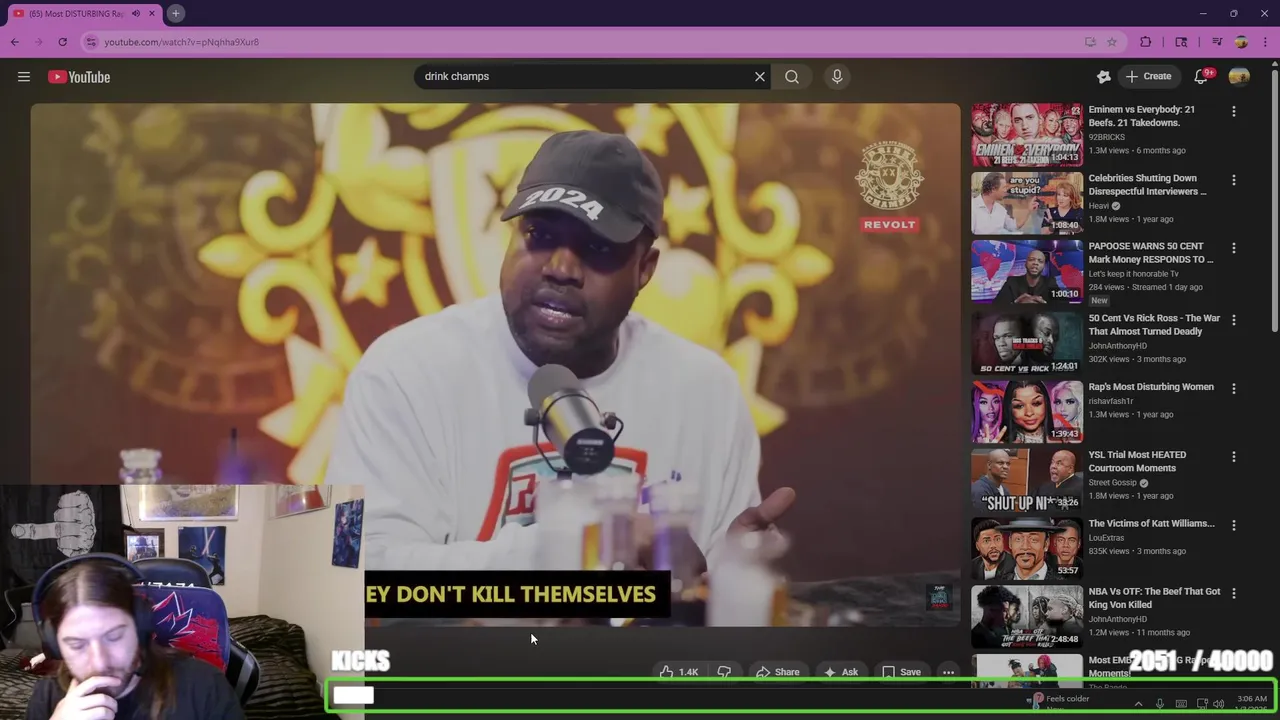The height and width of the screenshot is (720, 1280).
Task: Open 'Feels colder' weather widget in taskbar
Action: tap(1060, 701)
